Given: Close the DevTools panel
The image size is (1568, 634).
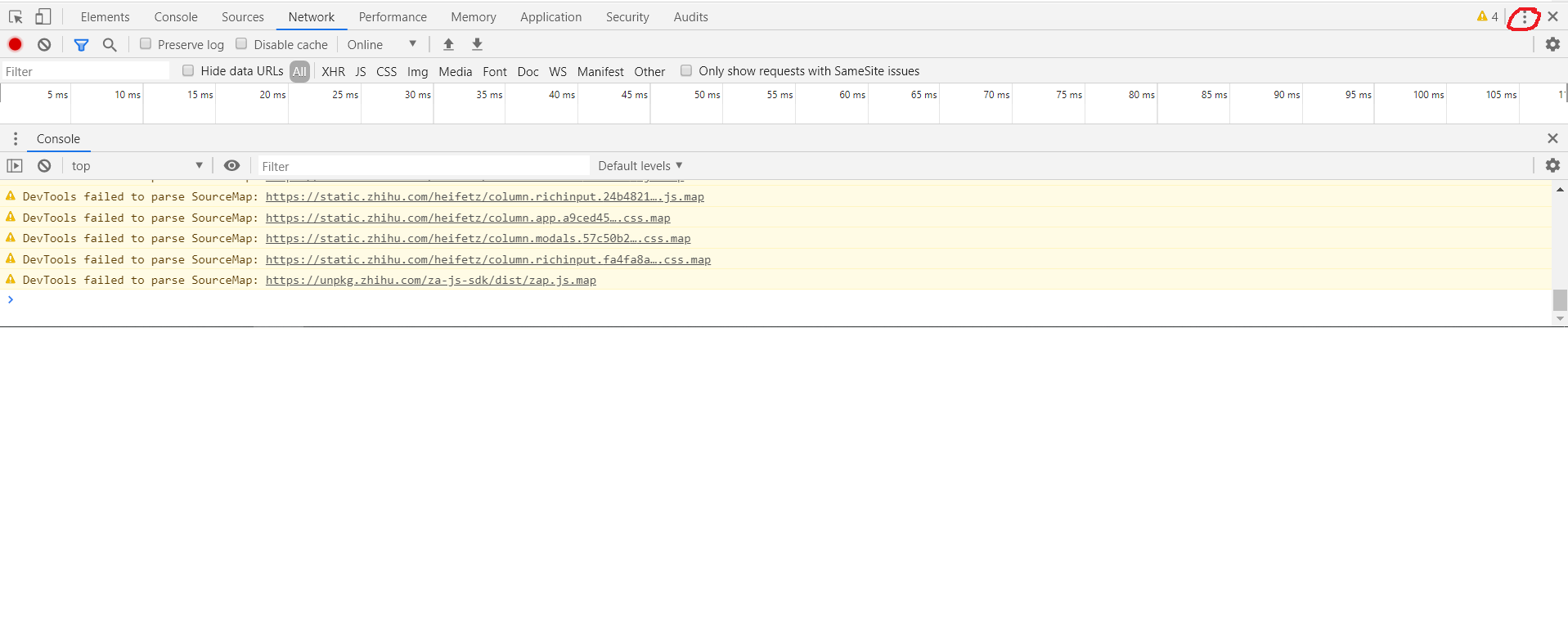Looking at the screenshot, I should [x=1552, y=16].
